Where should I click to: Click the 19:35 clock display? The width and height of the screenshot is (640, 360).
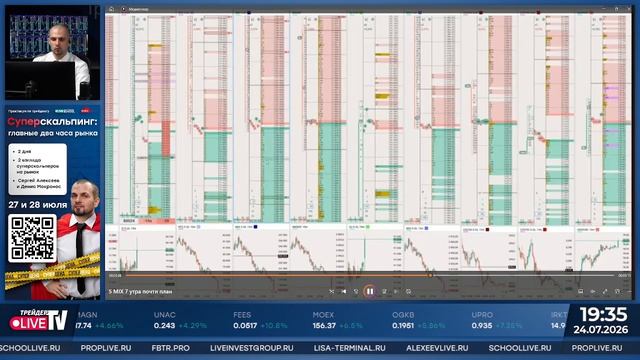(x=604, y=315)
